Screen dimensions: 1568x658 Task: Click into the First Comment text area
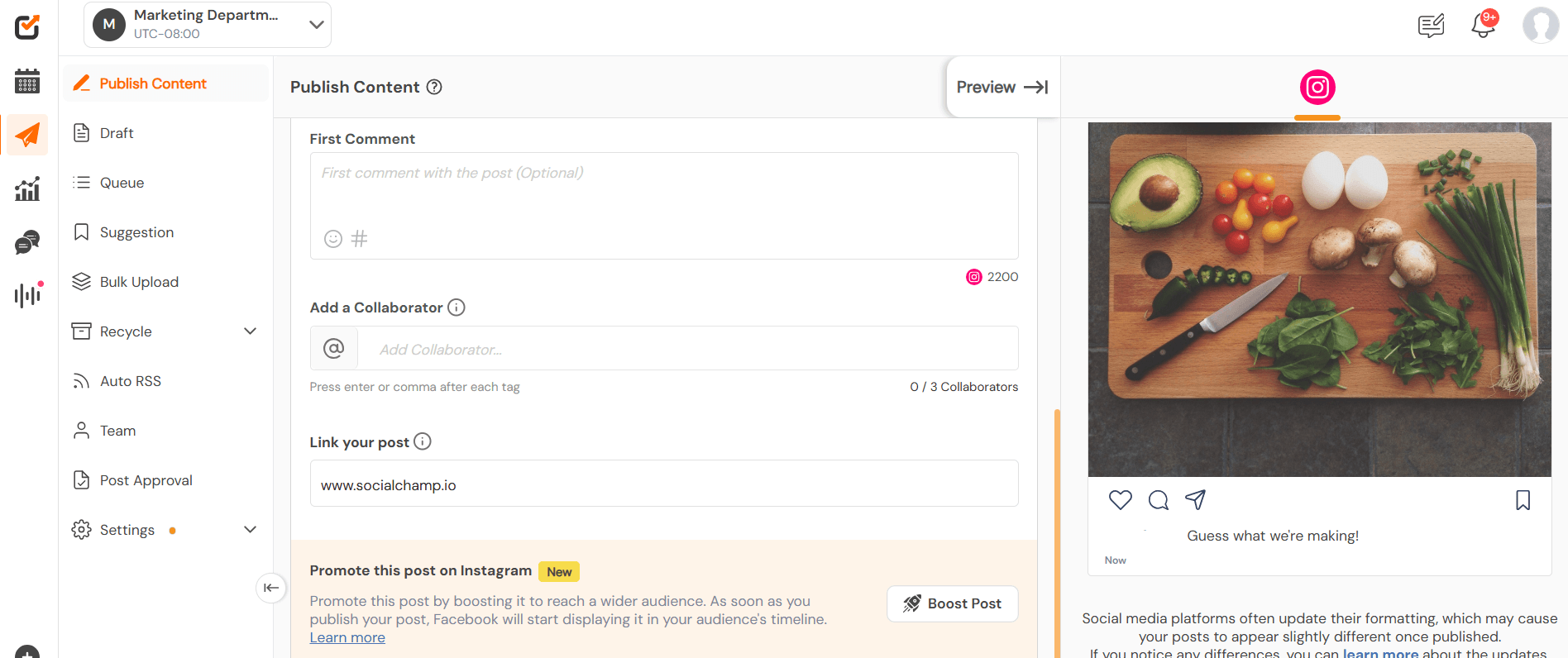(664, 206)
